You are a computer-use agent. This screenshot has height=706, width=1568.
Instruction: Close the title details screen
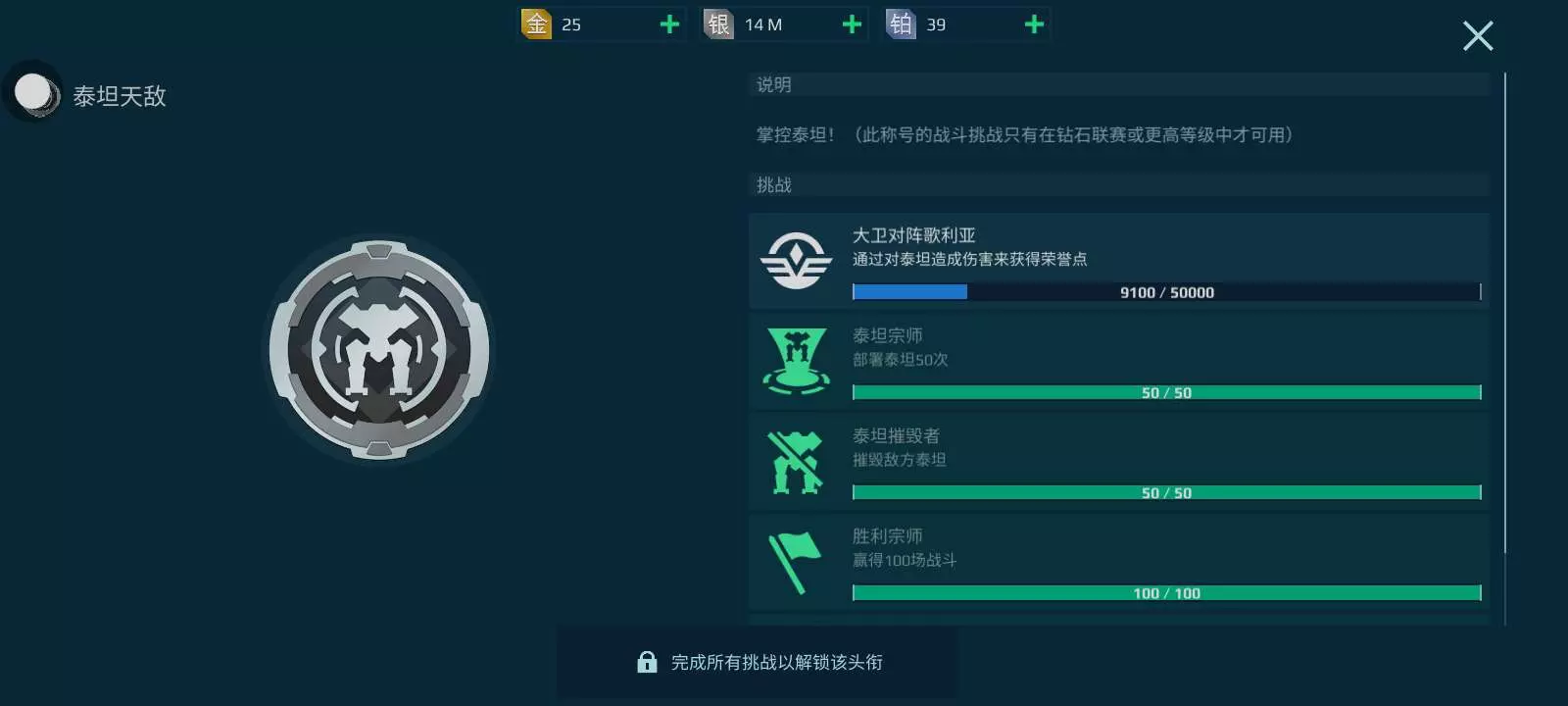click(x=1478, y=36)
